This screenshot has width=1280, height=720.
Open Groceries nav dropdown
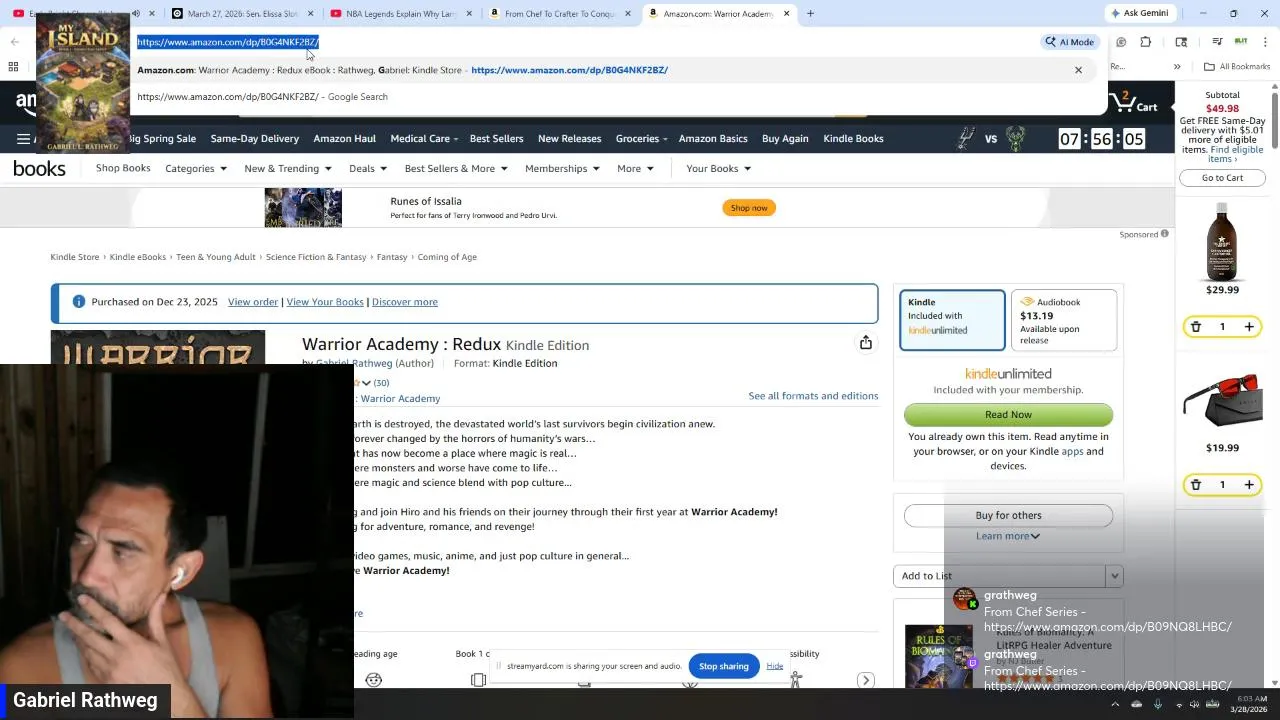click(643, 139)
